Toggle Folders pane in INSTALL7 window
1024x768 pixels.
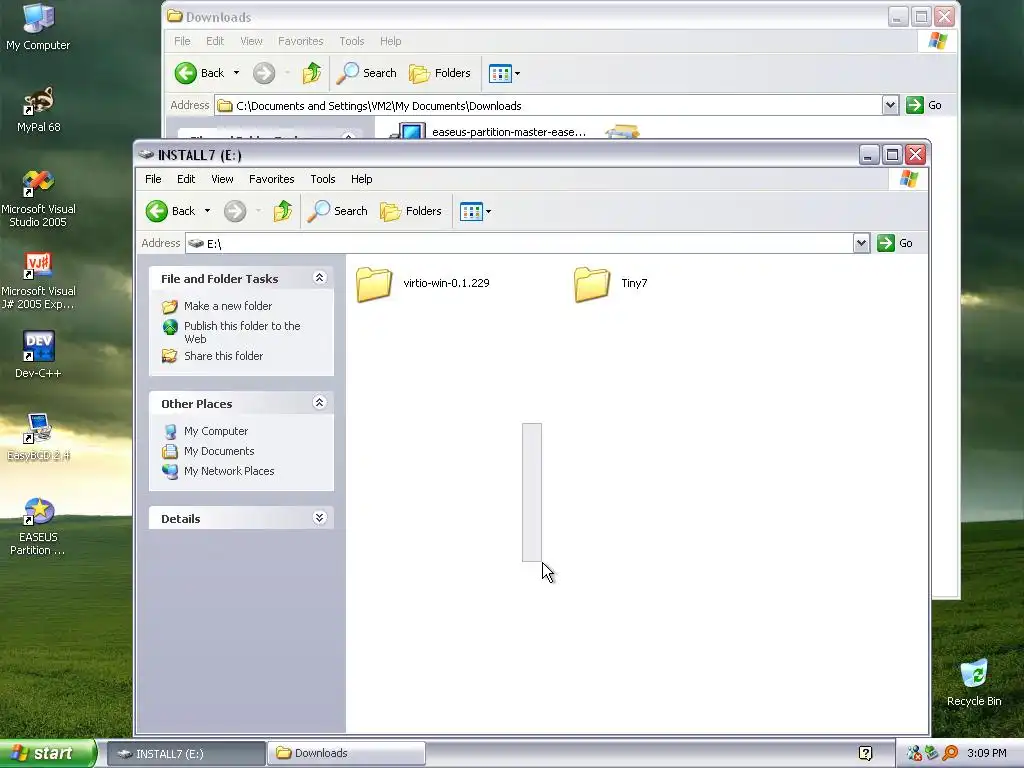tap(411, 211)
